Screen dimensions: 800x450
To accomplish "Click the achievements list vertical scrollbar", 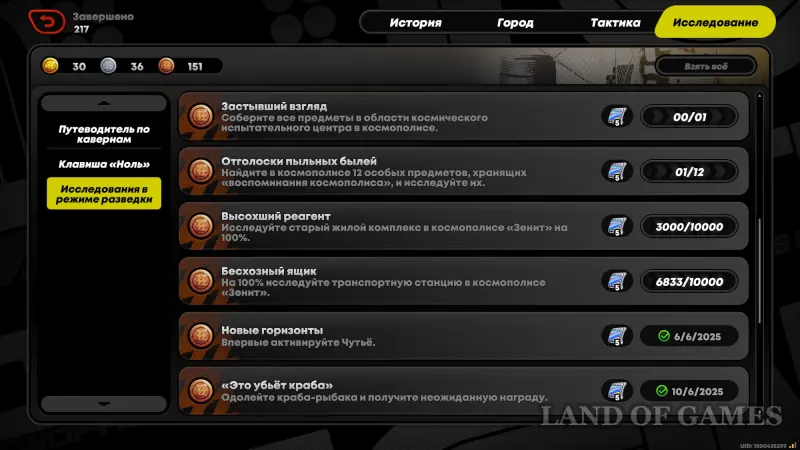I will click(x=760, y=270).
